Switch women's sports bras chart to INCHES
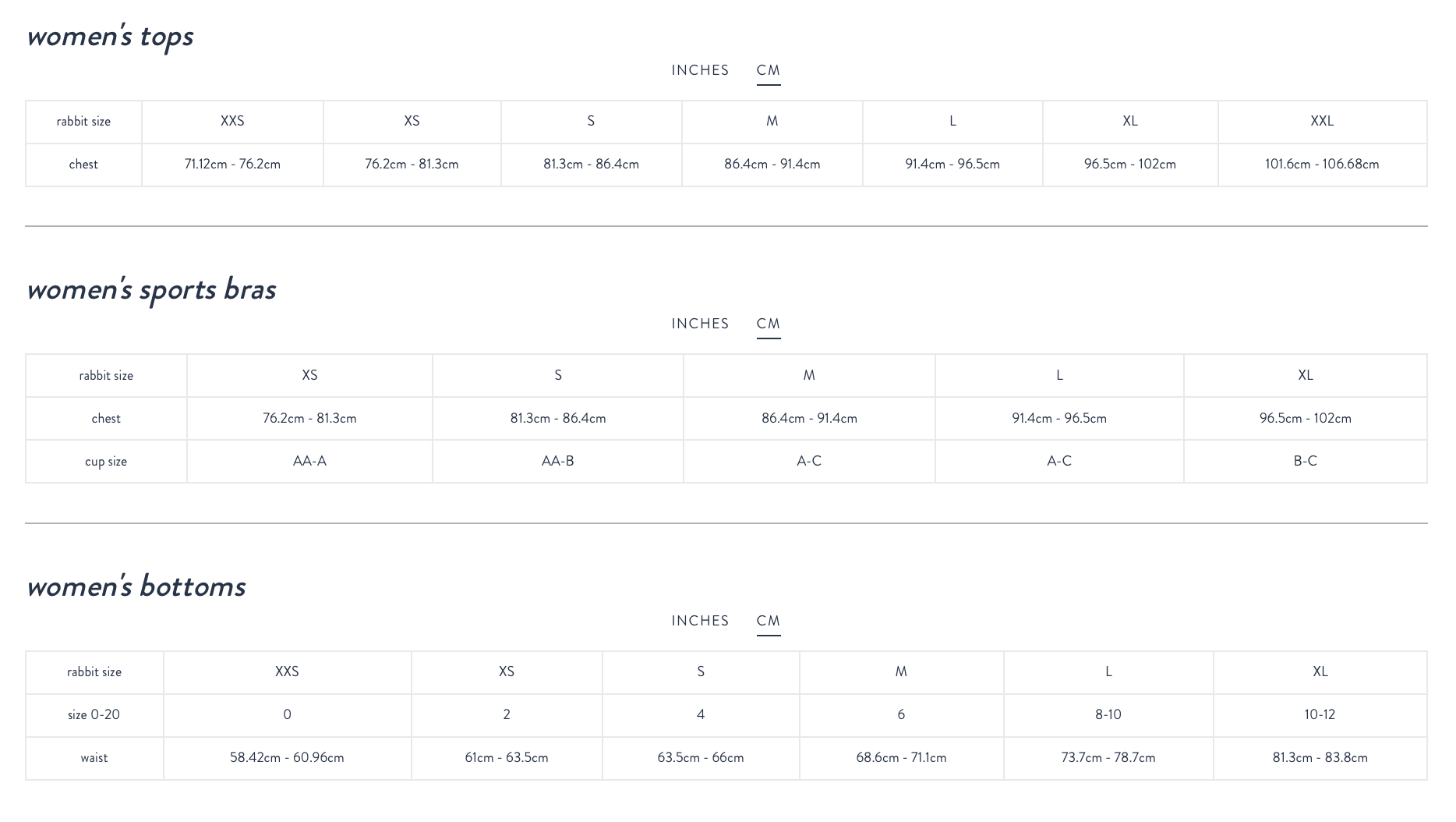The height and width of the screenshot is (822, 1456). click(x=700, y=324)
